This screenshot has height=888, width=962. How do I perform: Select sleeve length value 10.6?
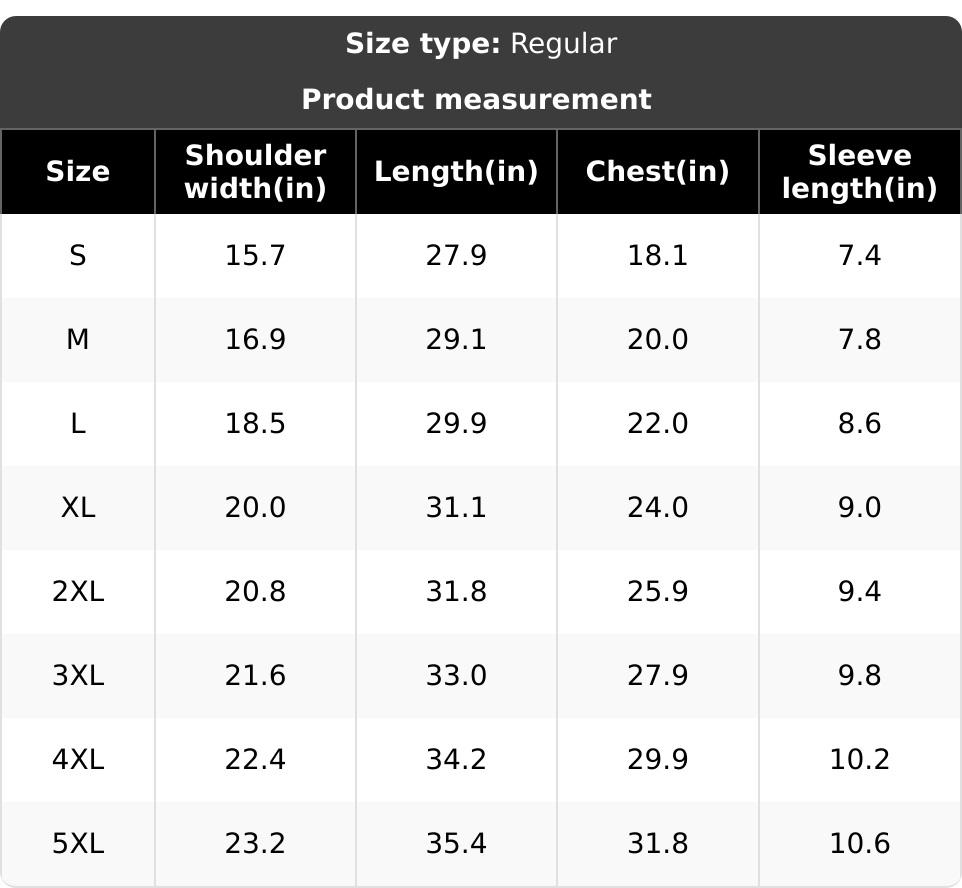point(859,844)
